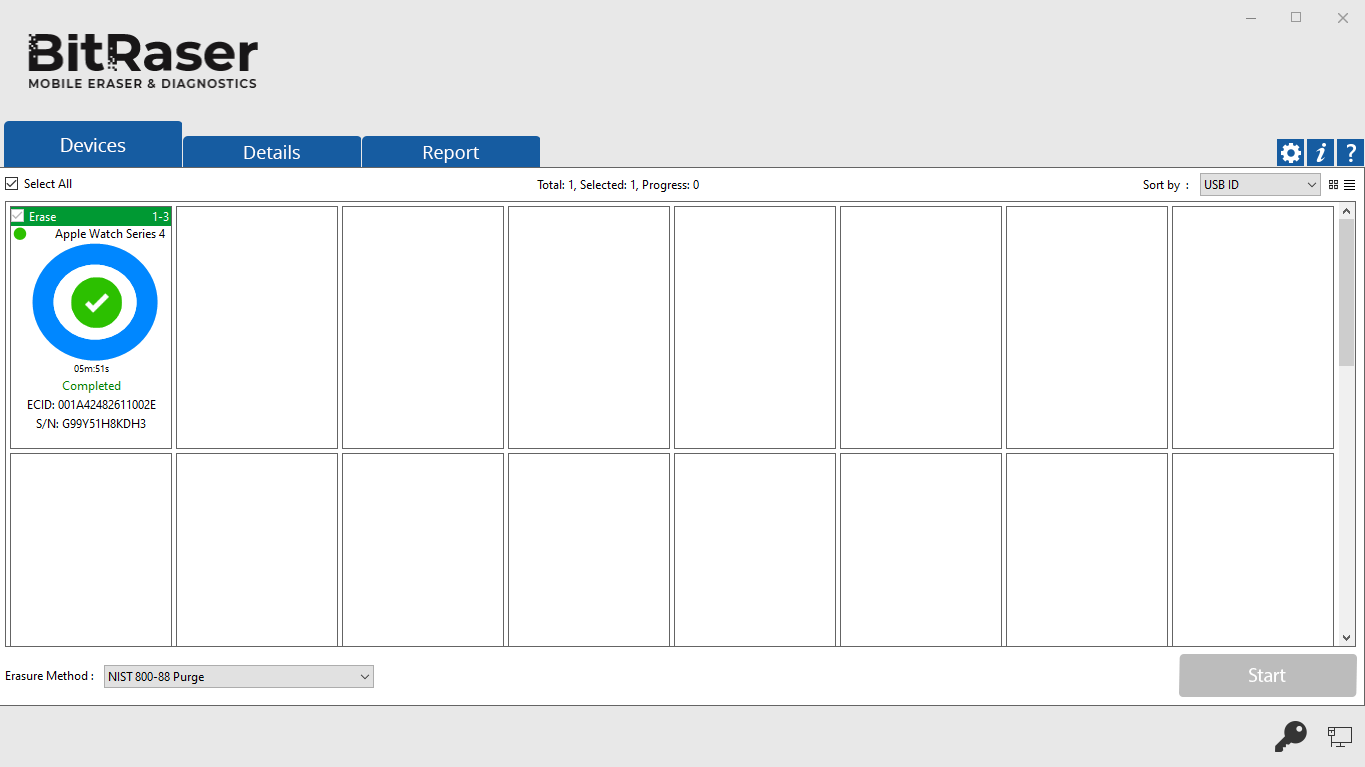Open the Erasure Method dropdown

[x=239, y=677]
